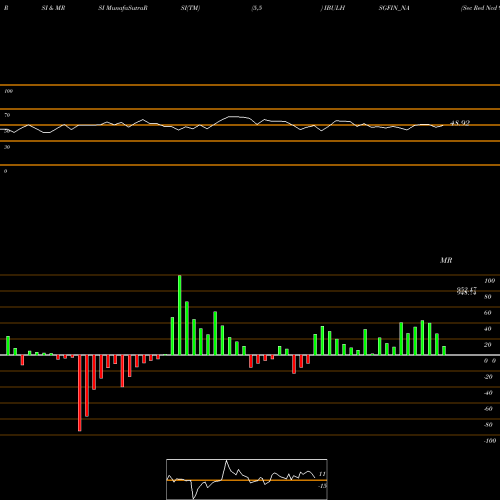Click the MR axis label -20
Image resolution: width=500 pixels, height=500 pixels.
pos(488,377)
